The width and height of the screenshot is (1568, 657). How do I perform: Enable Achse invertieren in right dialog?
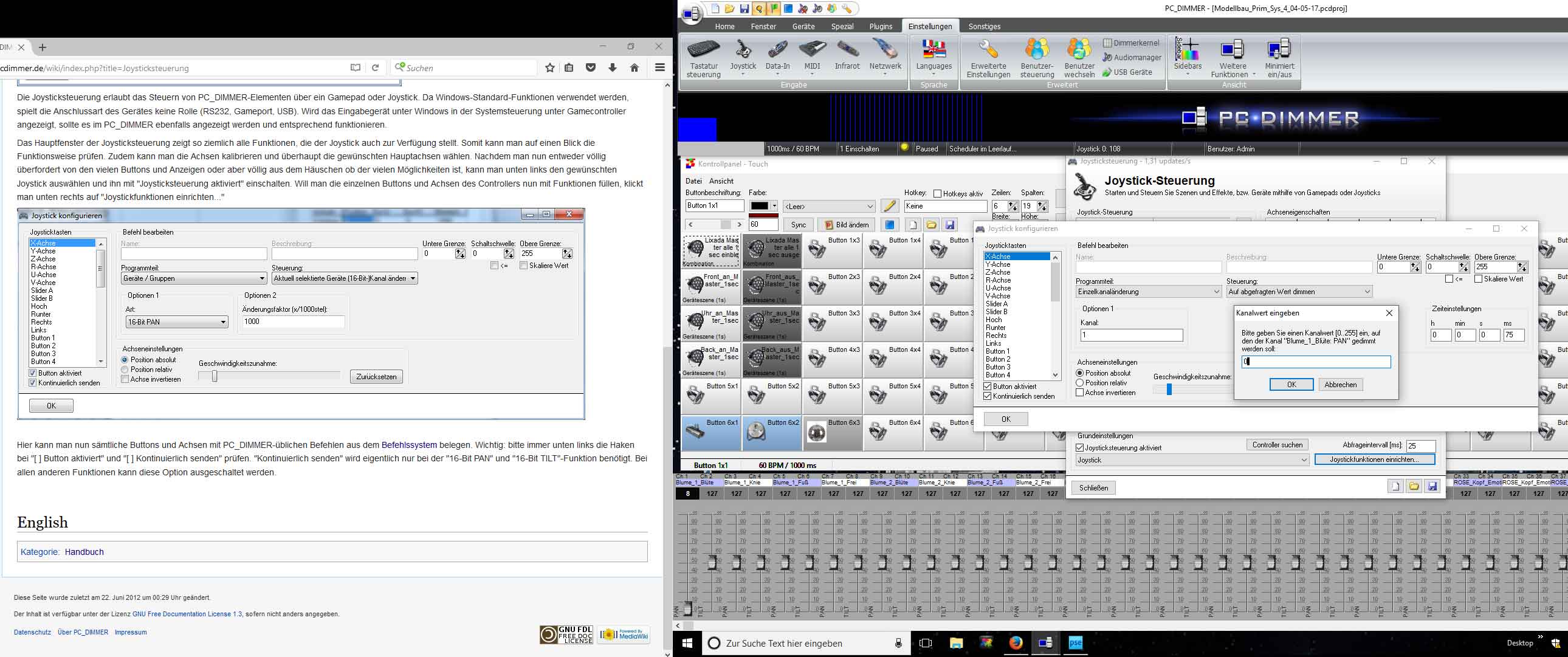(1080, 393)
